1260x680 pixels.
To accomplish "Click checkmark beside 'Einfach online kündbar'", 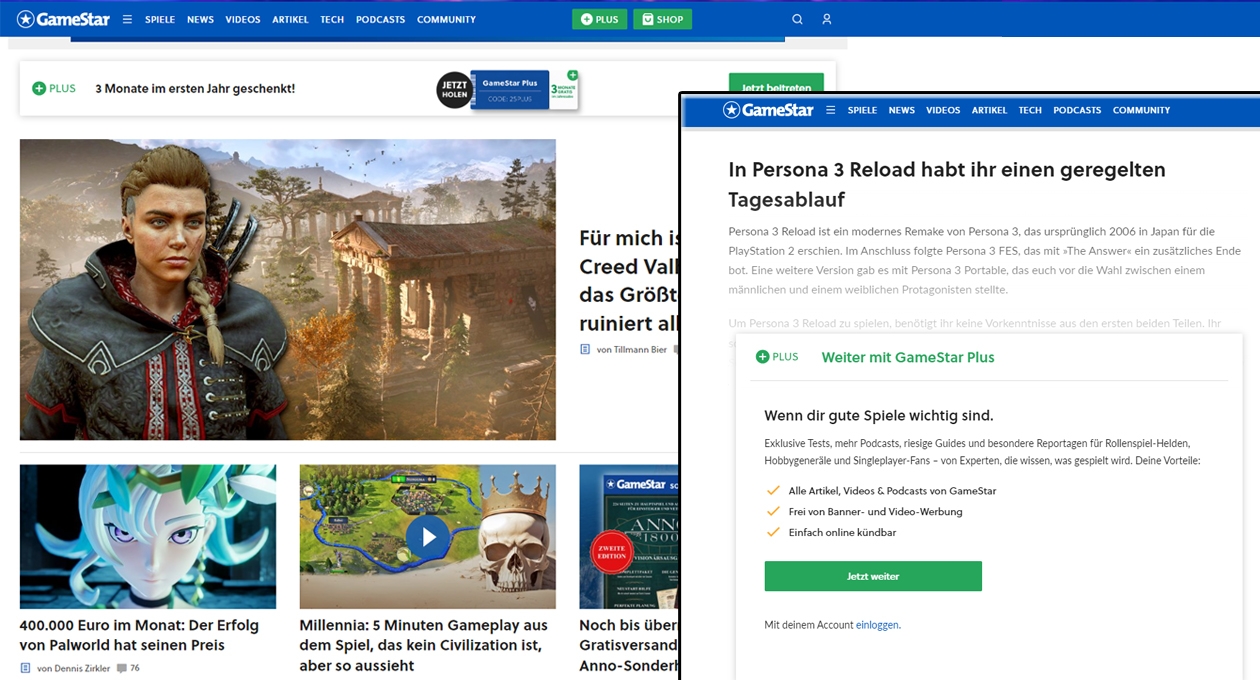I will pos(773,532).
